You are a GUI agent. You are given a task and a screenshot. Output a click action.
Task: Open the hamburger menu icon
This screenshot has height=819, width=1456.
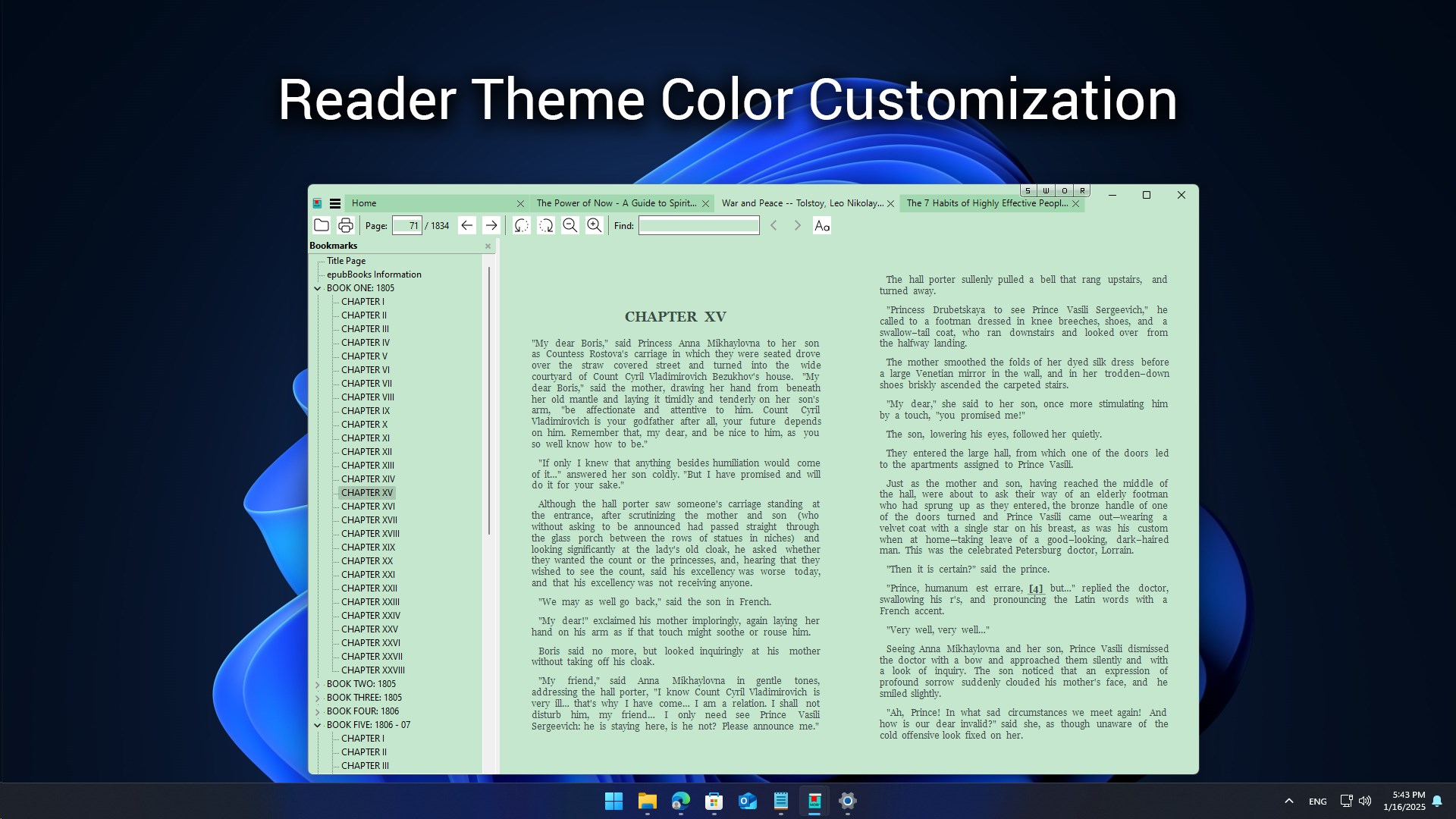(334, 203)
